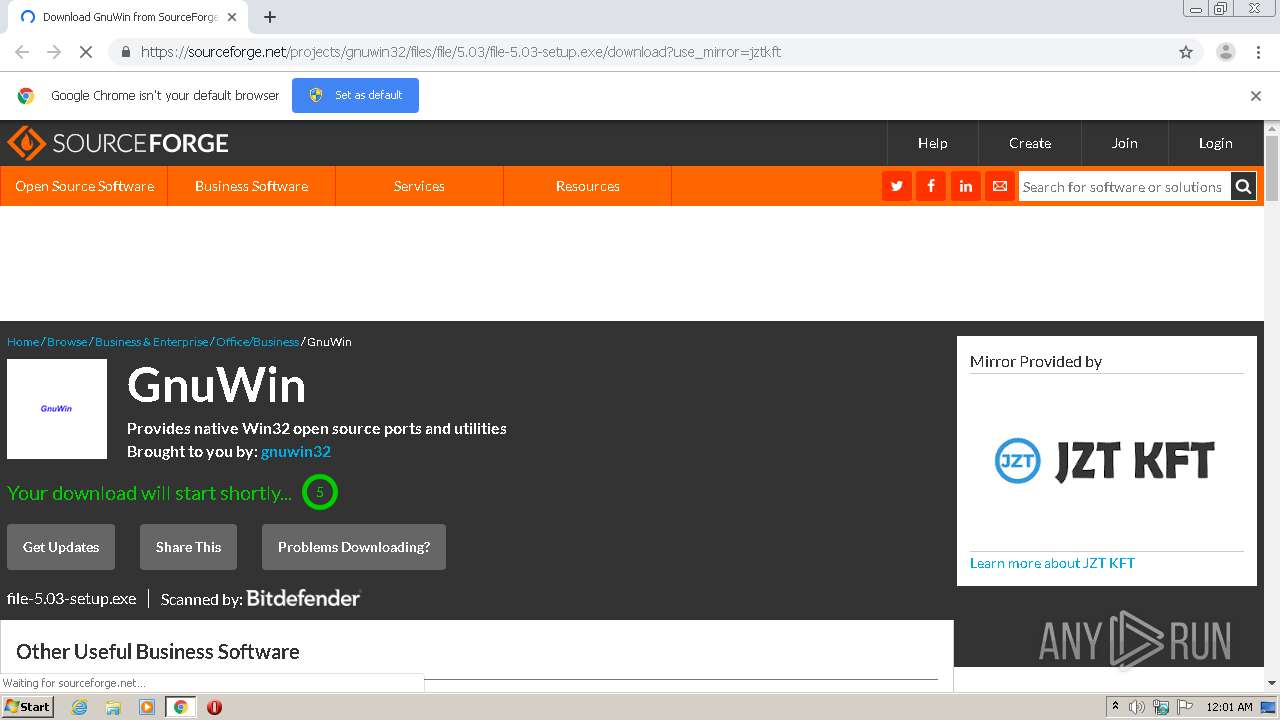Image resolution: width=1280 pixels, height=720 pixels.
Task: Go forward with browser arrow
Action: point(54,52)
